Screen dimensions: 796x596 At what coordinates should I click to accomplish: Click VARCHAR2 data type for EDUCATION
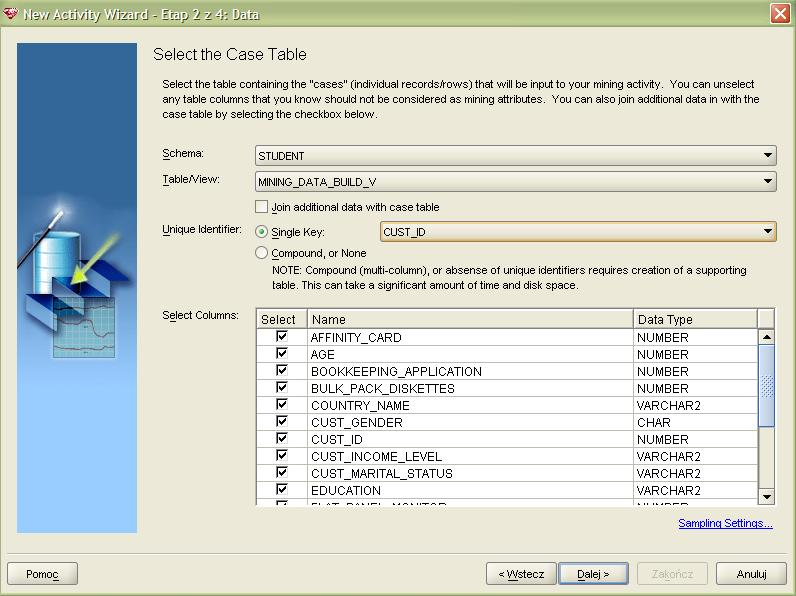click(x=695, y=490)
